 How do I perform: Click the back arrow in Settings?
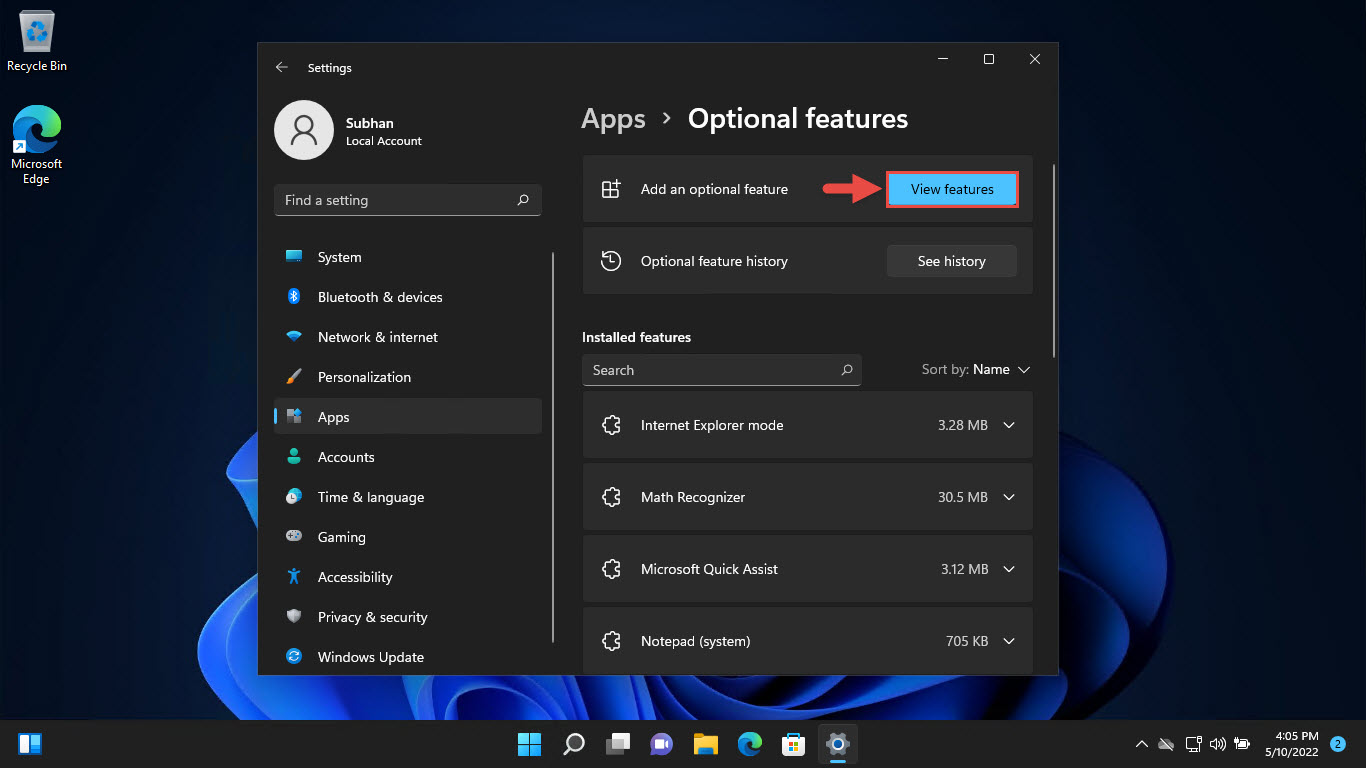pos(281,67)
